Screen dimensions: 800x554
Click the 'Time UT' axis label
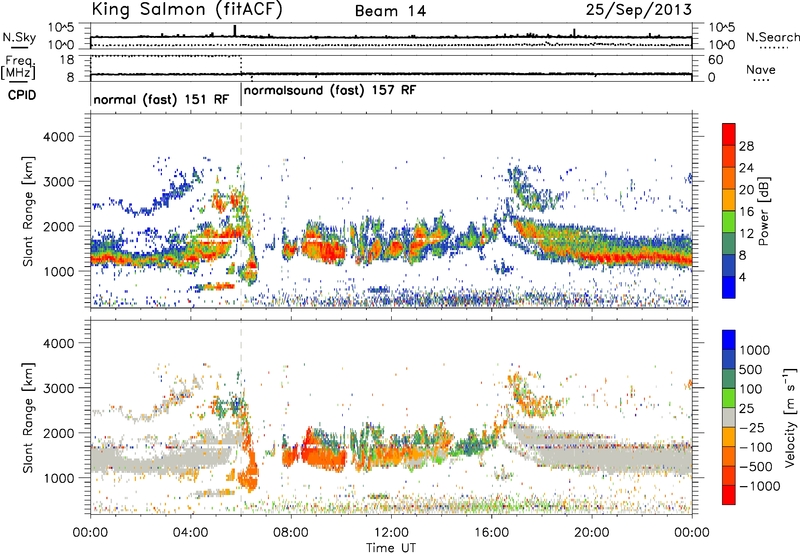click(391, 548)
